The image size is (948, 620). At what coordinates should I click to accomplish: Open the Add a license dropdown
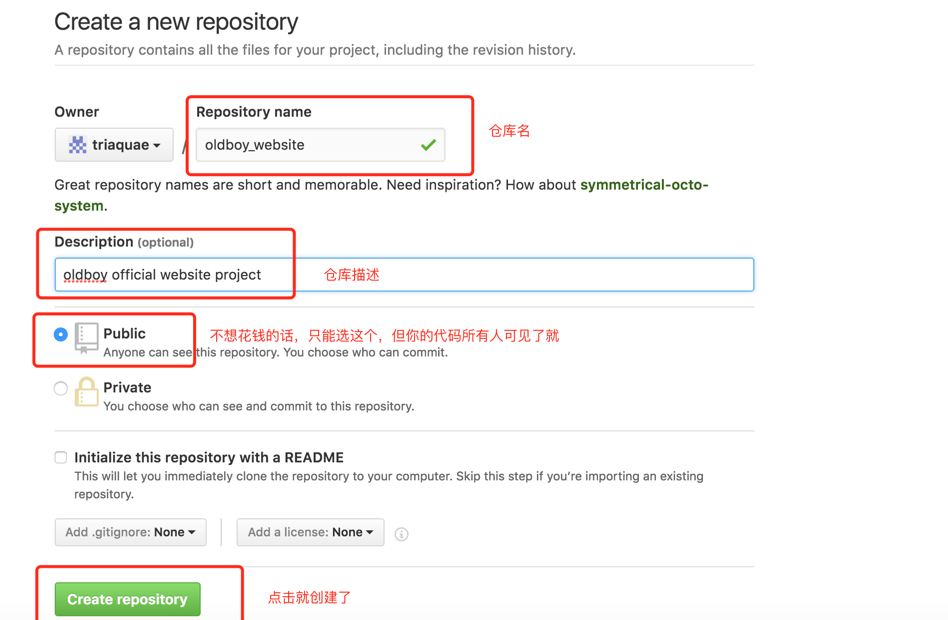310,532
